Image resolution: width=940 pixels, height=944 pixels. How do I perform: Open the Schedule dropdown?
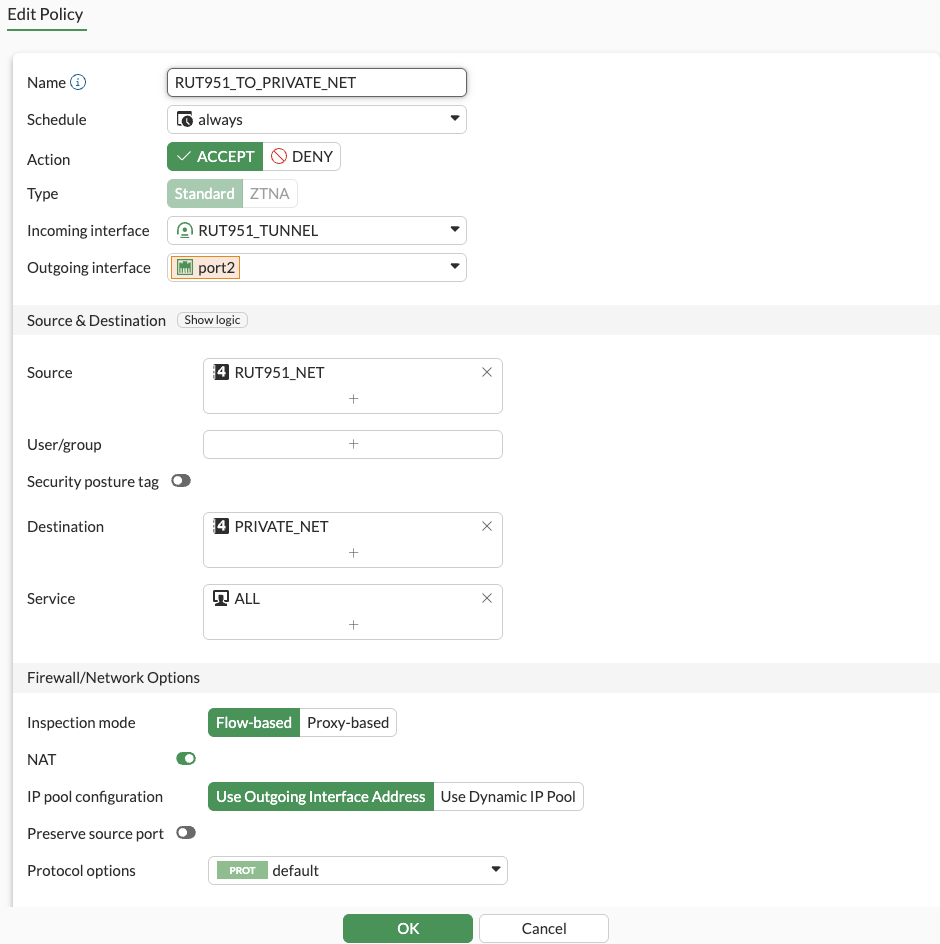pos(316,120)
